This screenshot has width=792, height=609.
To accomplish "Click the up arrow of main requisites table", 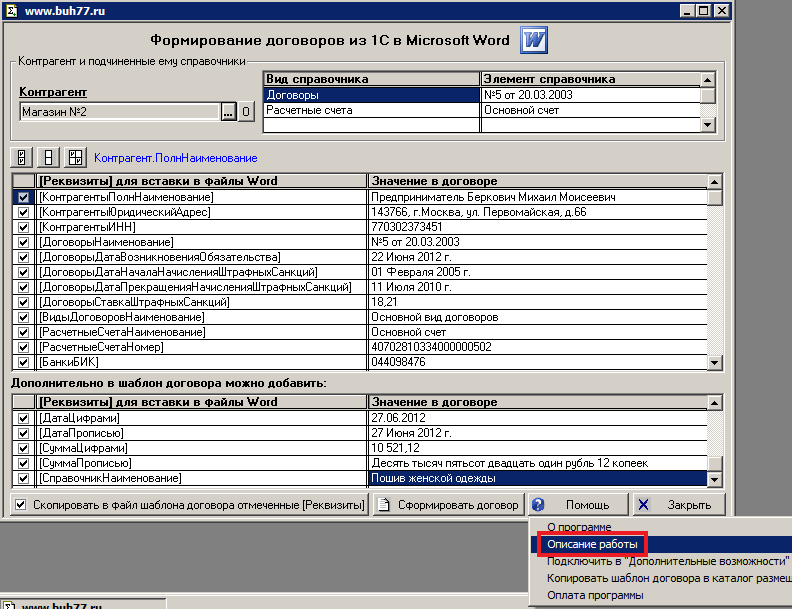I will pos(714,181).
